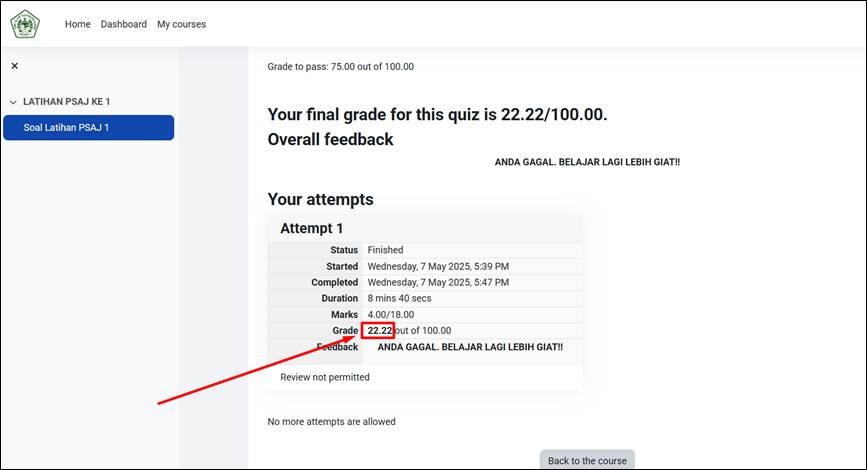The width and height of the screenshot is (867, 470).
Task: Close the course index drawer
Action: point(15,66)
